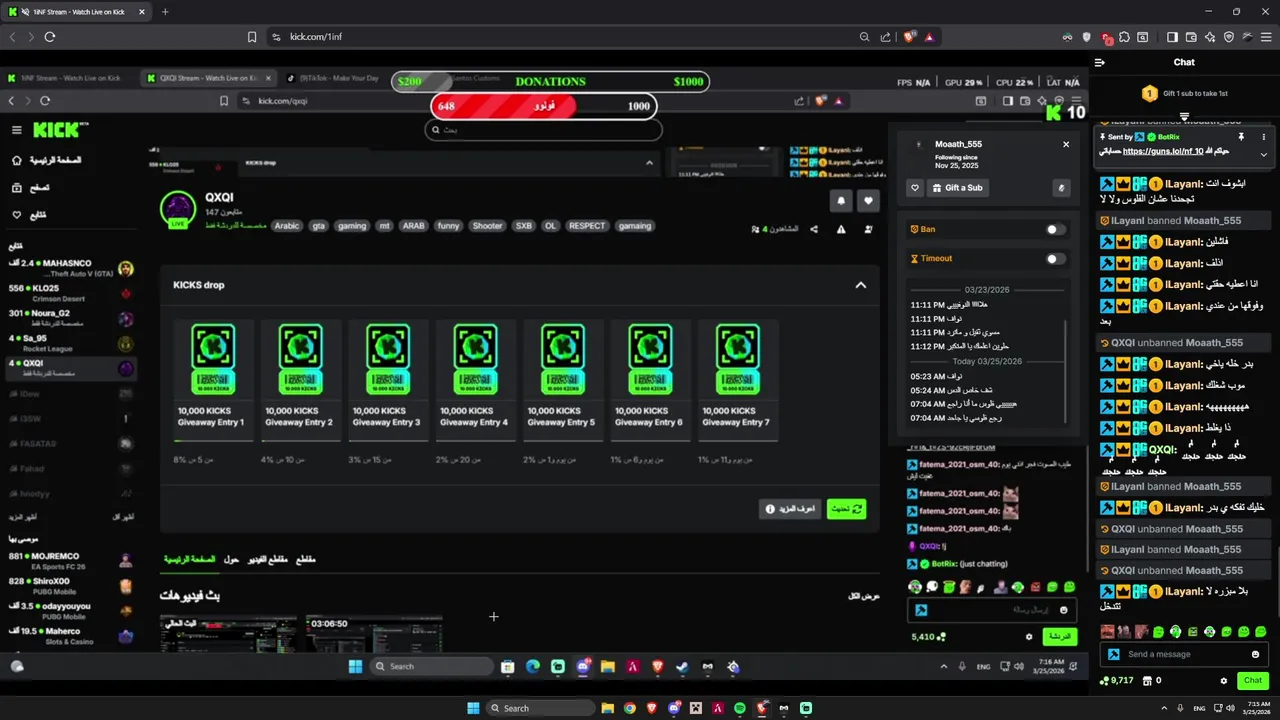Click the heart button on Moaath_555 card

coord(915,187)
